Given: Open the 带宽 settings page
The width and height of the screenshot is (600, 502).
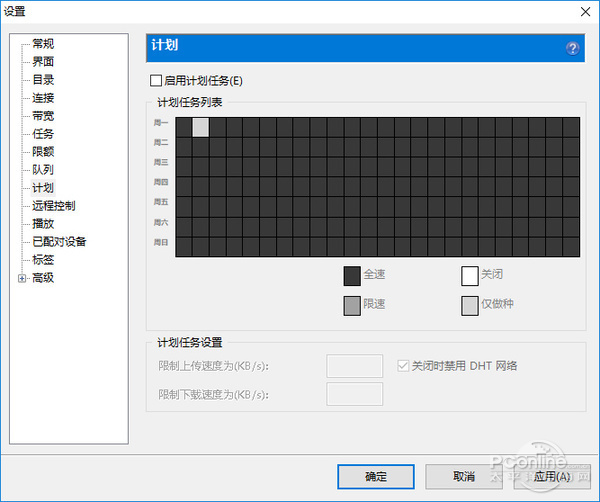Looking at the screenshot, I should click(43, 116).
